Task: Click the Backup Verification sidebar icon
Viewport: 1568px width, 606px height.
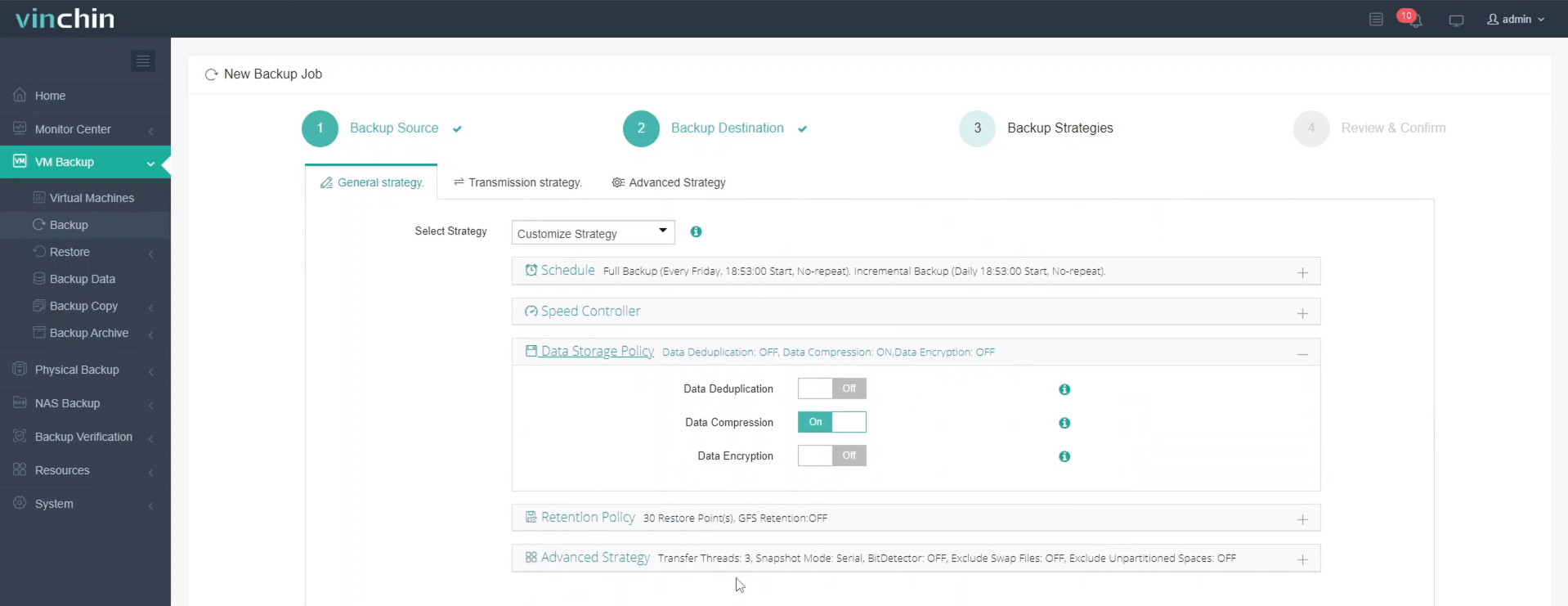Action: pyautogui.click(x=20, y=436)
